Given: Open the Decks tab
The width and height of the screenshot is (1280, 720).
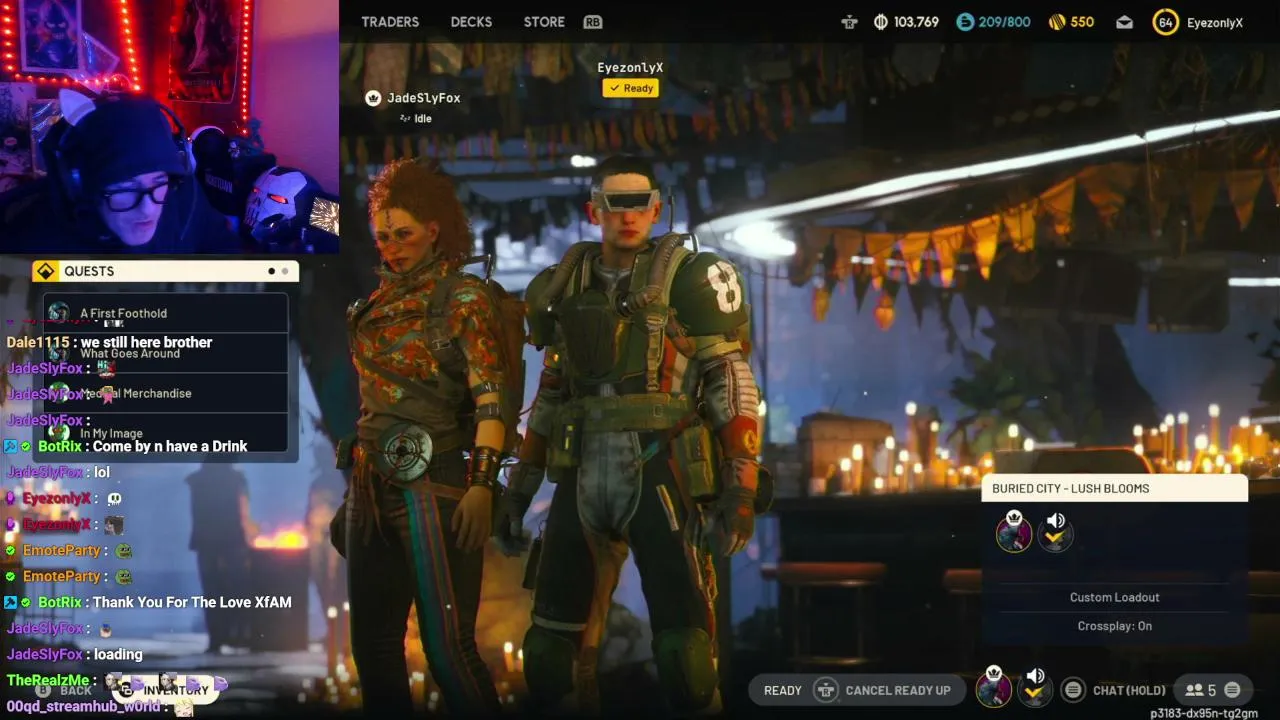Looking at the screenshot, I should point(471,22).
